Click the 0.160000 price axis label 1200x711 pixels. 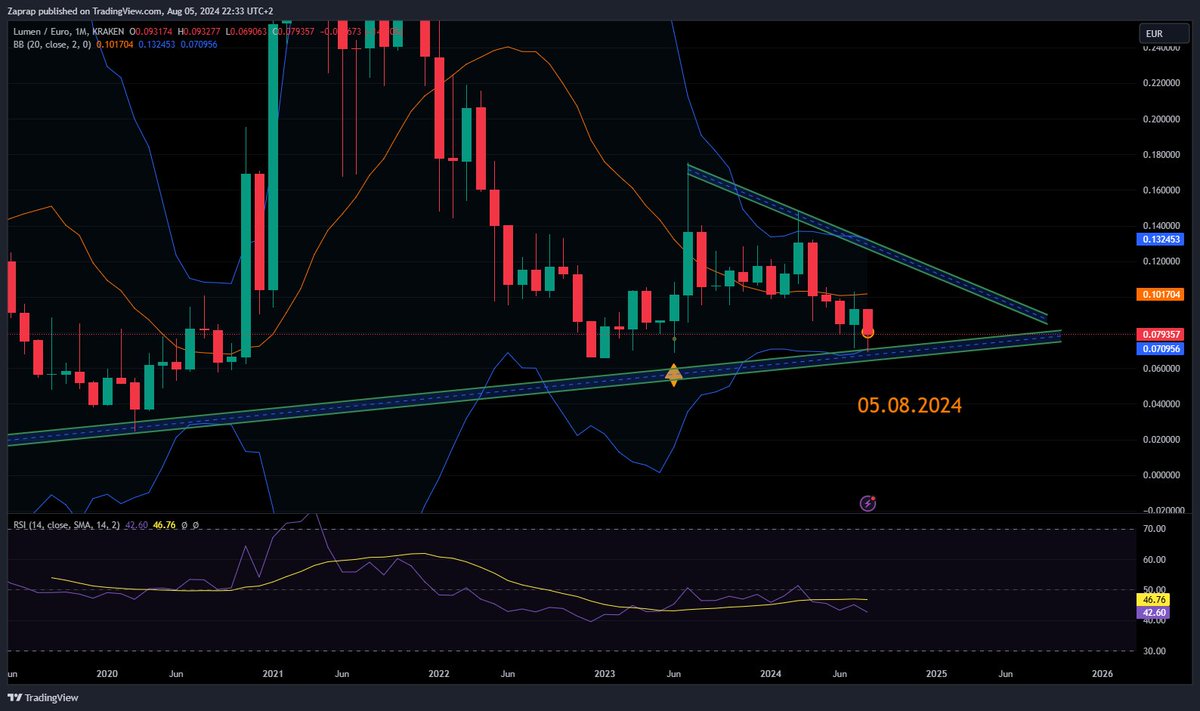1163,190
